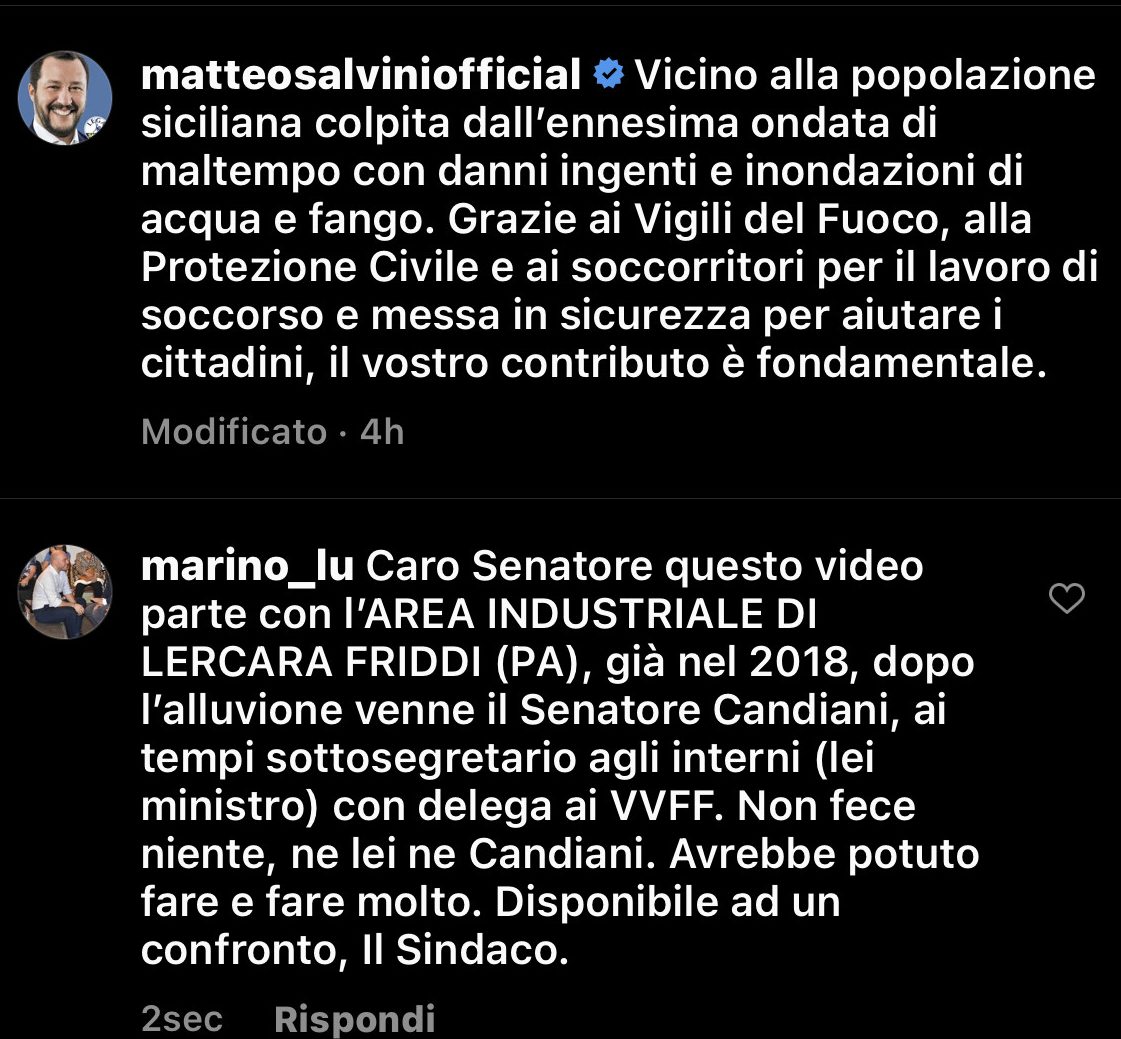Open the marino_lu username link
This screenshot has height=1039, width=1121.
[247, 566]
